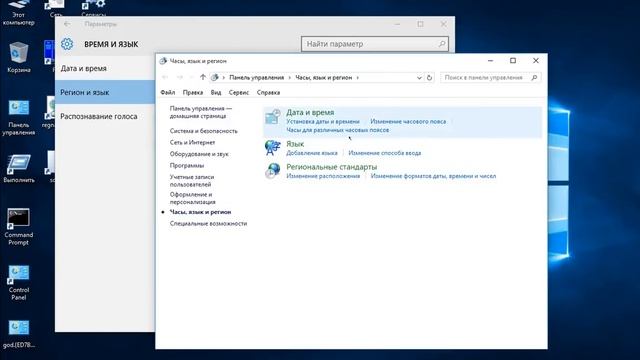Focus the Найти параметр search field

pos(375,44)
